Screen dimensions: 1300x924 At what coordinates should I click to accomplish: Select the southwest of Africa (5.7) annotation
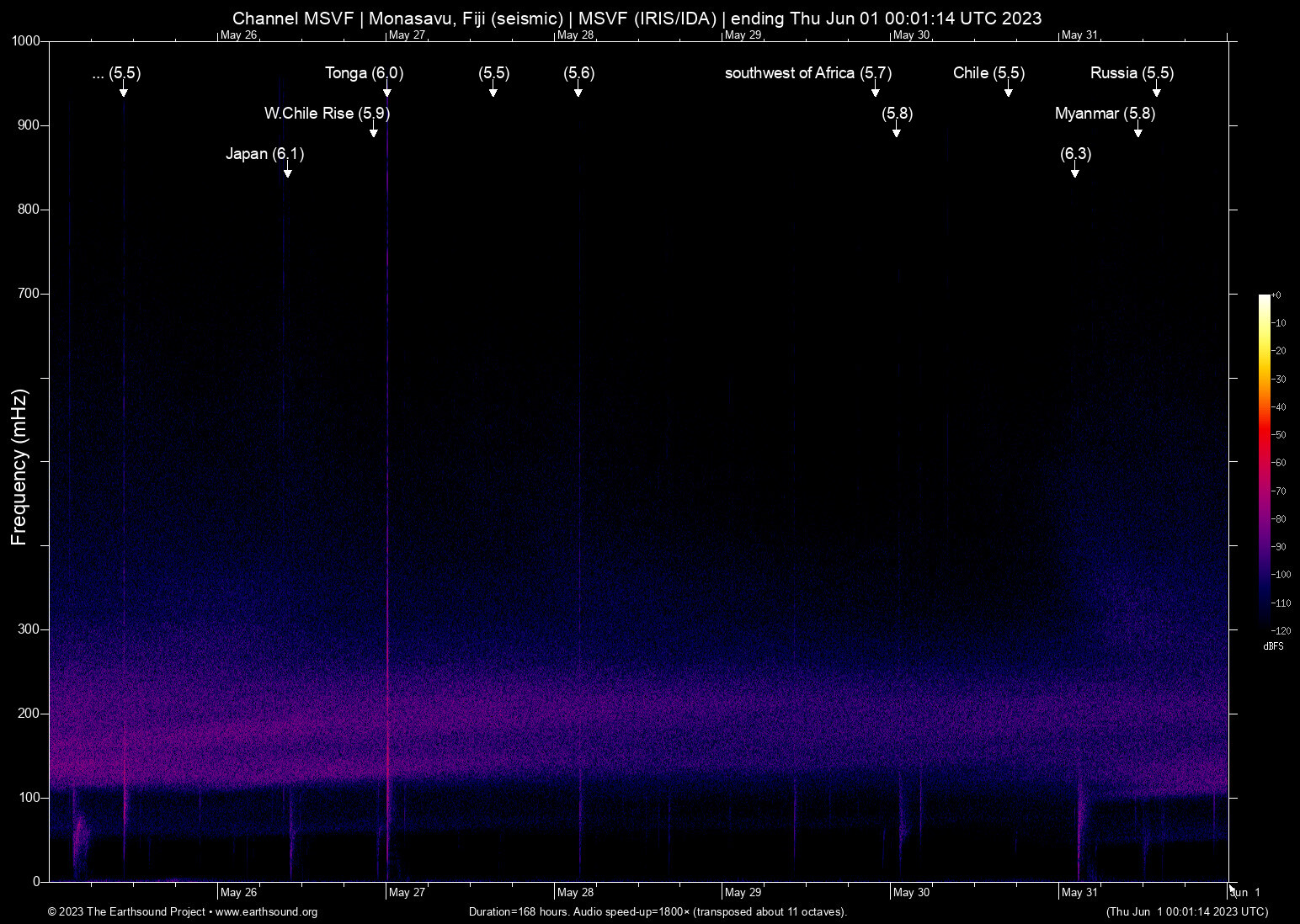[x=807, y=73]
